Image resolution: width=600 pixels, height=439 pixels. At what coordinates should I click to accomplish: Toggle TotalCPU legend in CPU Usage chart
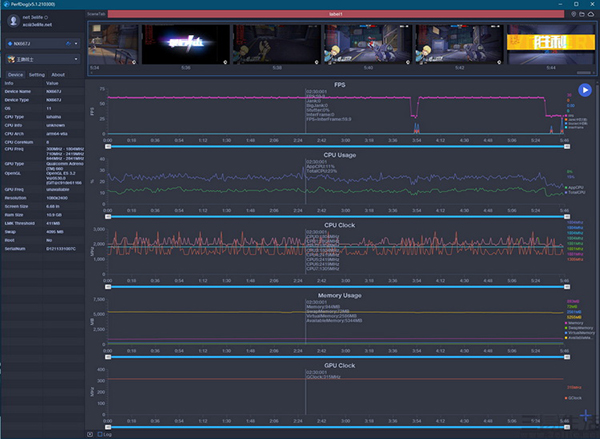click(x=574, y=192)
